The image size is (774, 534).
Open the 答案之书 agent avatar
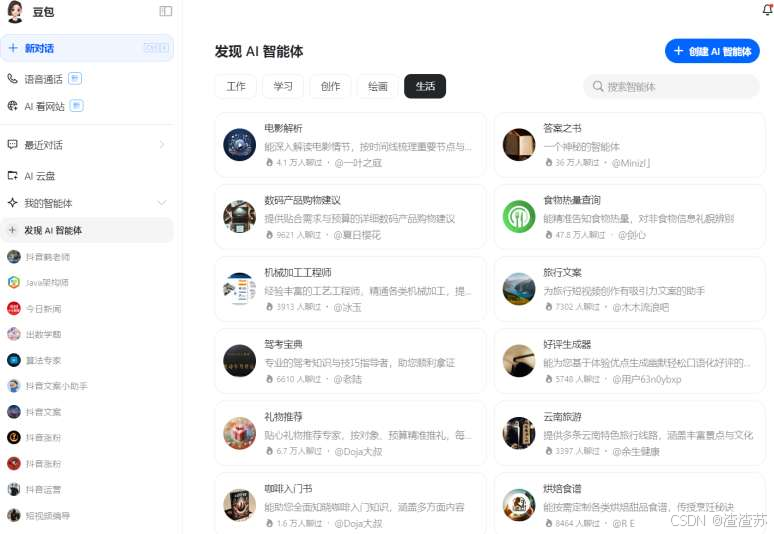519,145
